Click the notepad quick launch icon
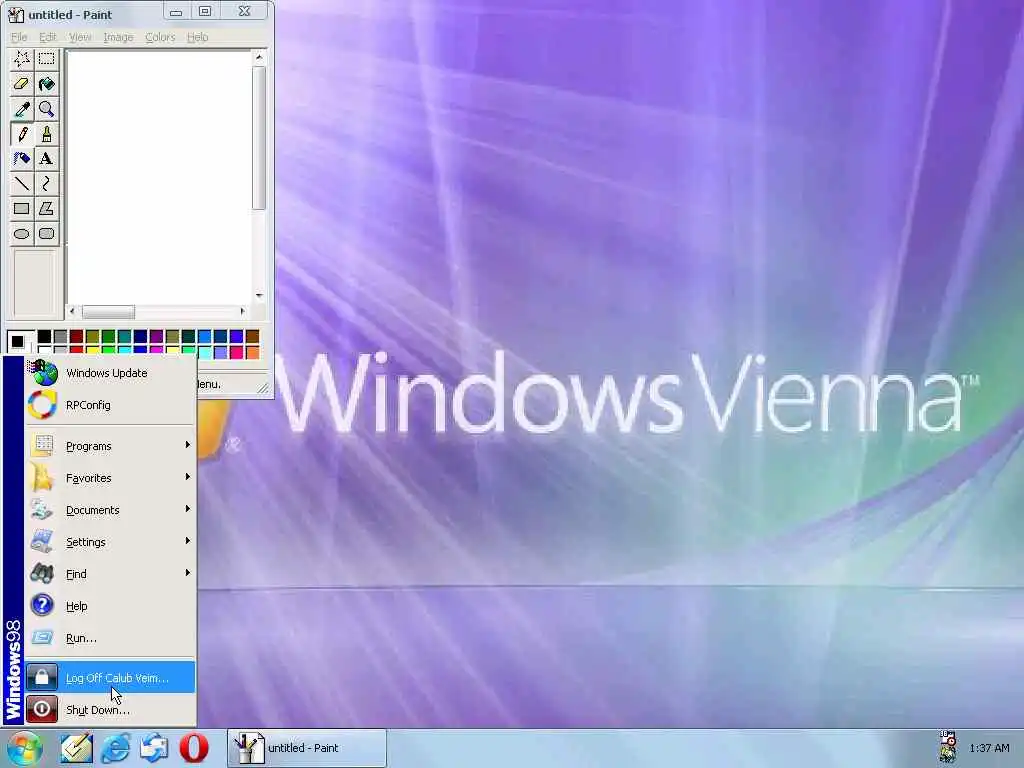 76,748
